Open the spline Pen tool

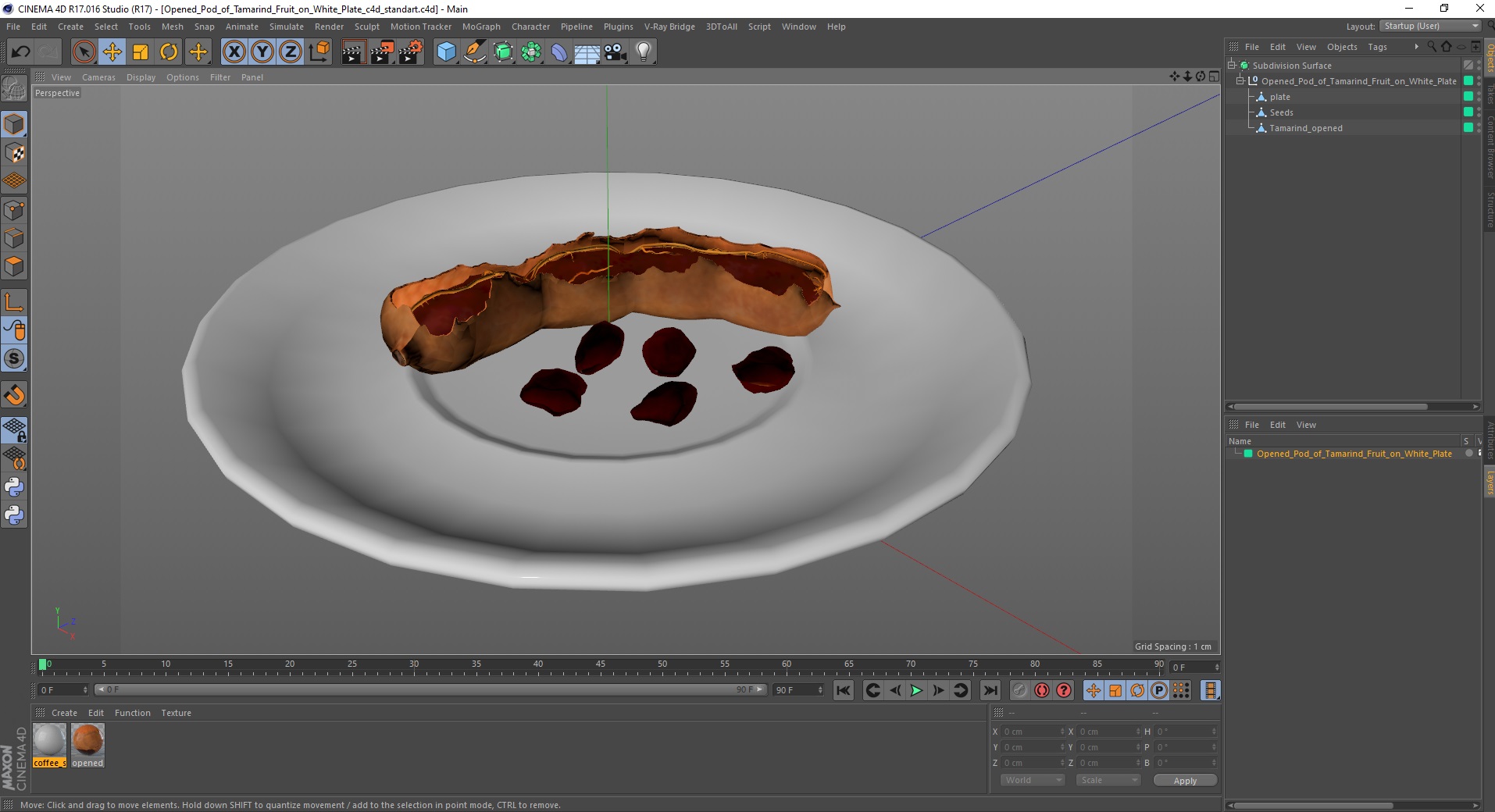474,52
